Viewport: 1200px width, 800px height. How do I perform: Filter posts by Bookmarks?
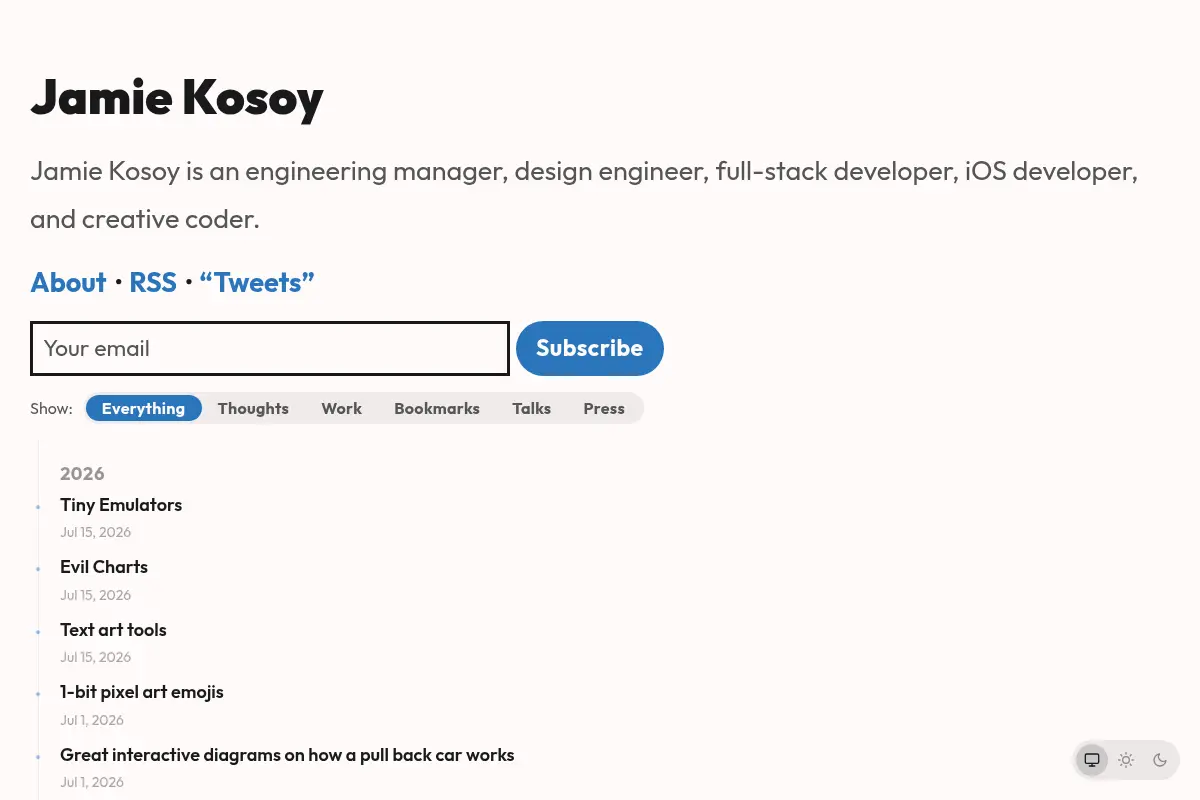437,408
